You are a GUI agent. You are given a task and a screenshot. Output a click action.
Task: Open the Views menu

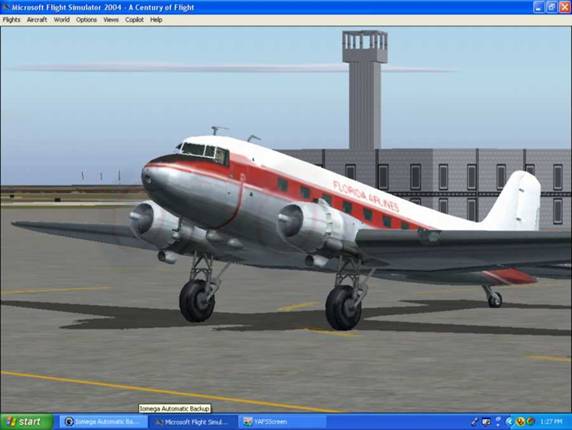(111, 20)
